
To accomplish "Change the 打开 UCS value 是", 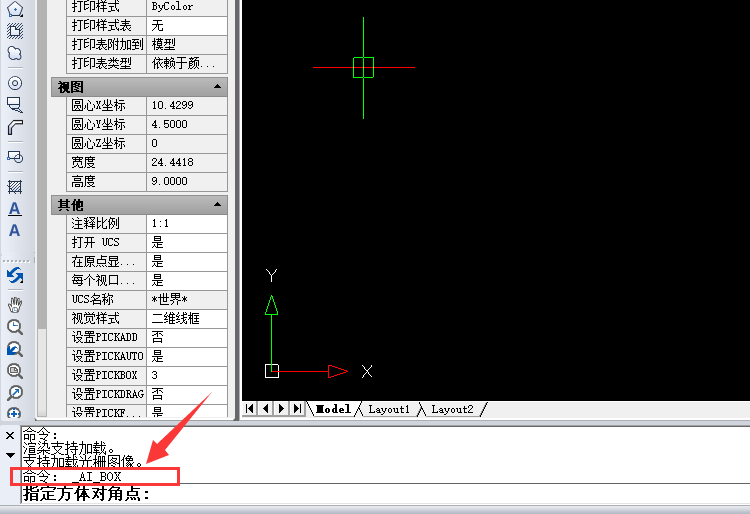I will (187, 242).
